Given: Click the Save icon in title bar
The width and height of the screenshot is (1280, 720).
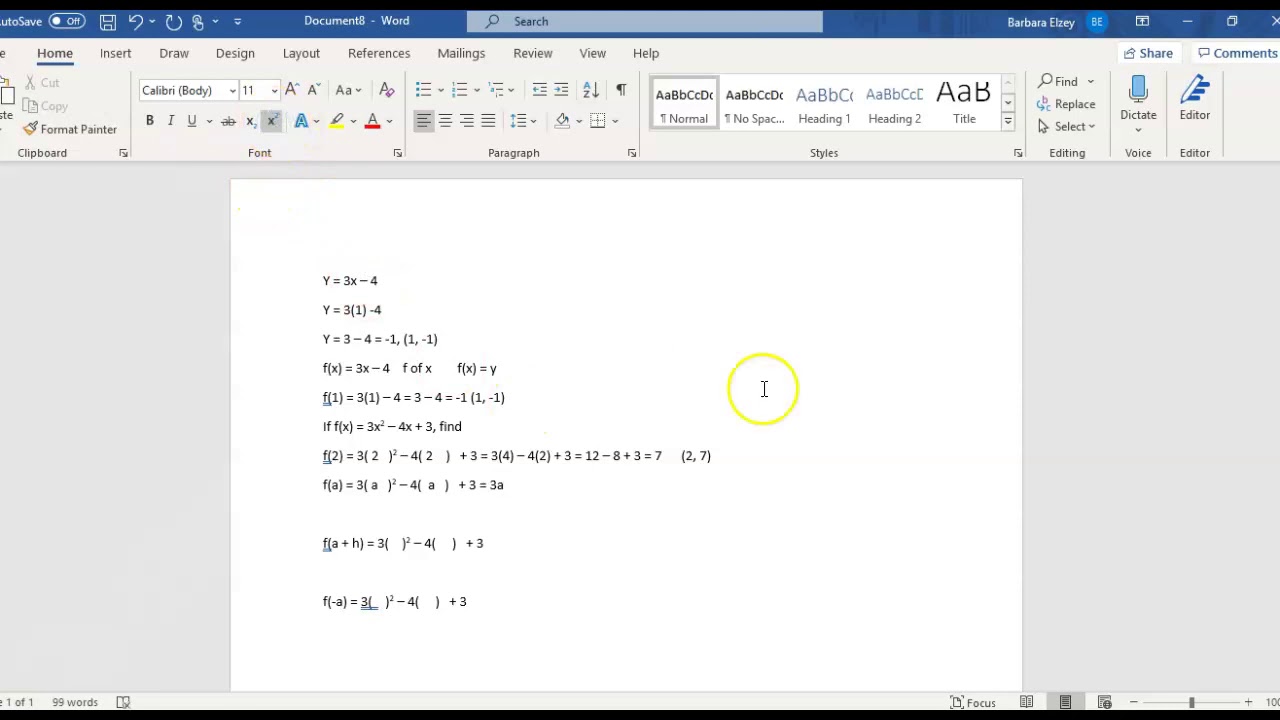Looking at the screenshot, I should click(107, 21).
